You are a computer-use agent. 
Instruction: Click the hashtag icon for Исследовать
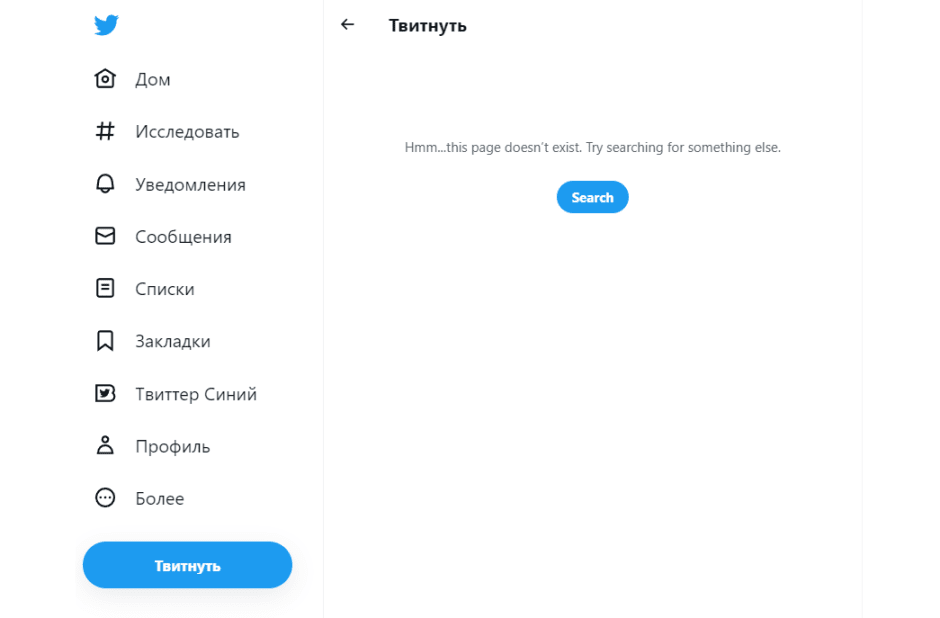coord(105,131)
